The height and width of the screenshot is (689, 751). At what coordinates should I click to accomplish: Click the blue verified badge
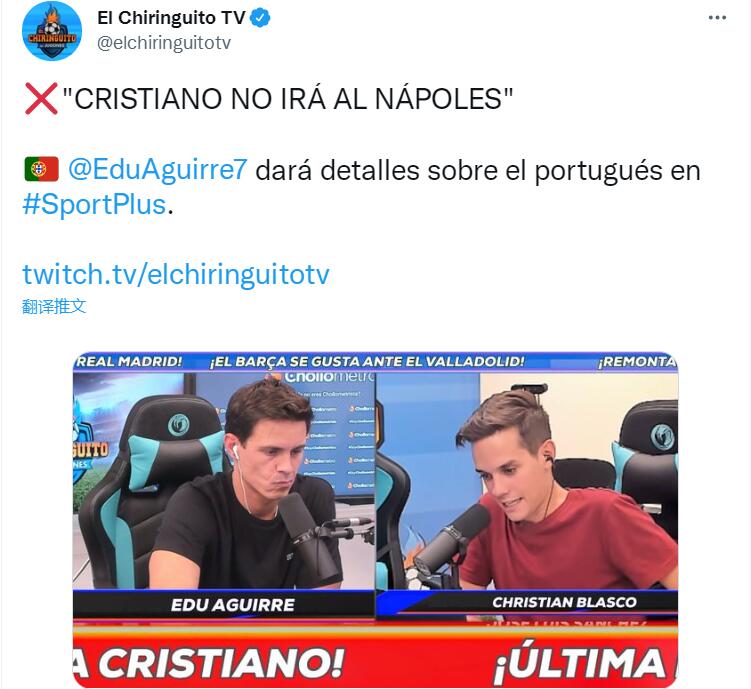(261, 18)
